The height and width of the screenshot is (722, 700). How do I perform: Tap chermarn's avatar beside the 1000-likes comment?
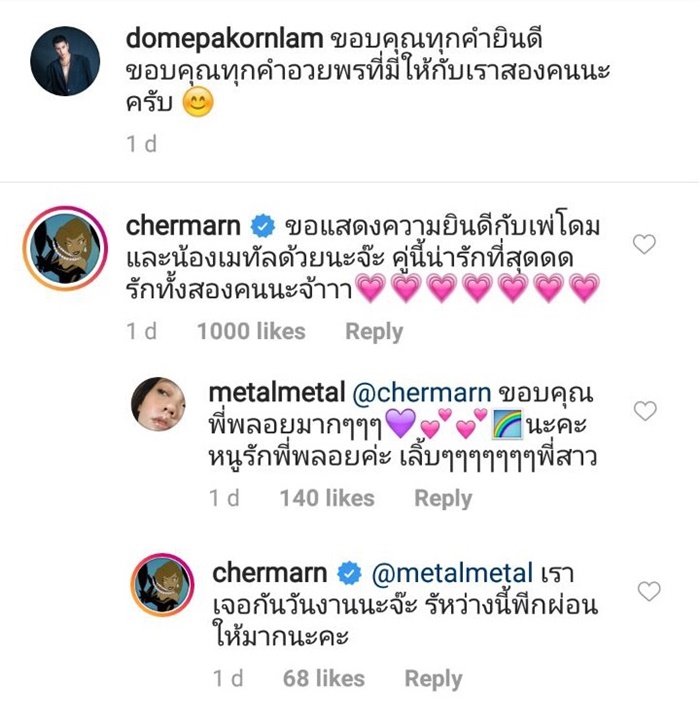click(67, 251)
